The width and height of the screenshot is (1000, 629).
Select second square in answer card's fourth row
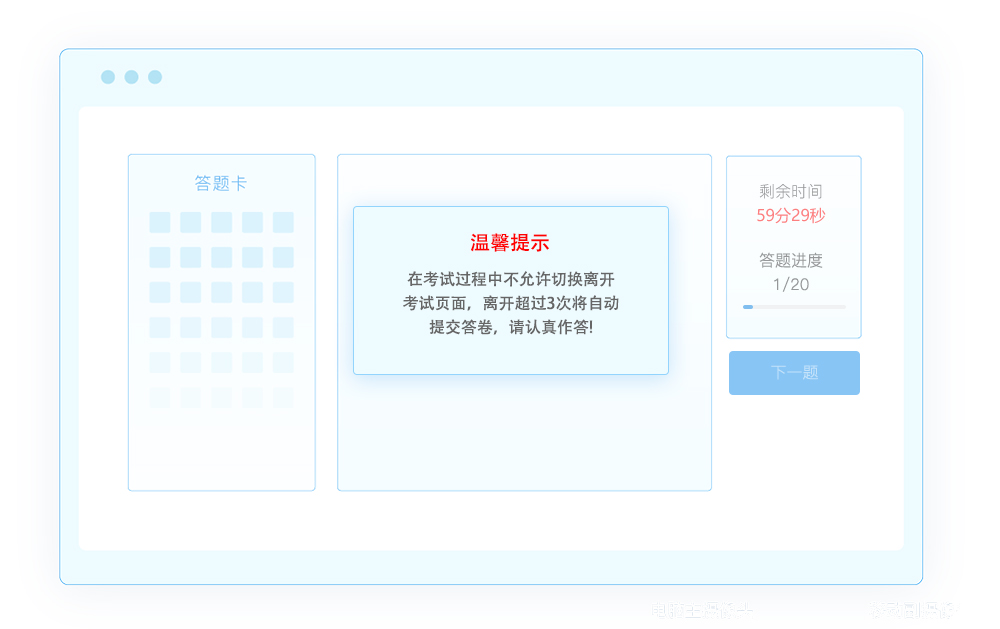191,327
